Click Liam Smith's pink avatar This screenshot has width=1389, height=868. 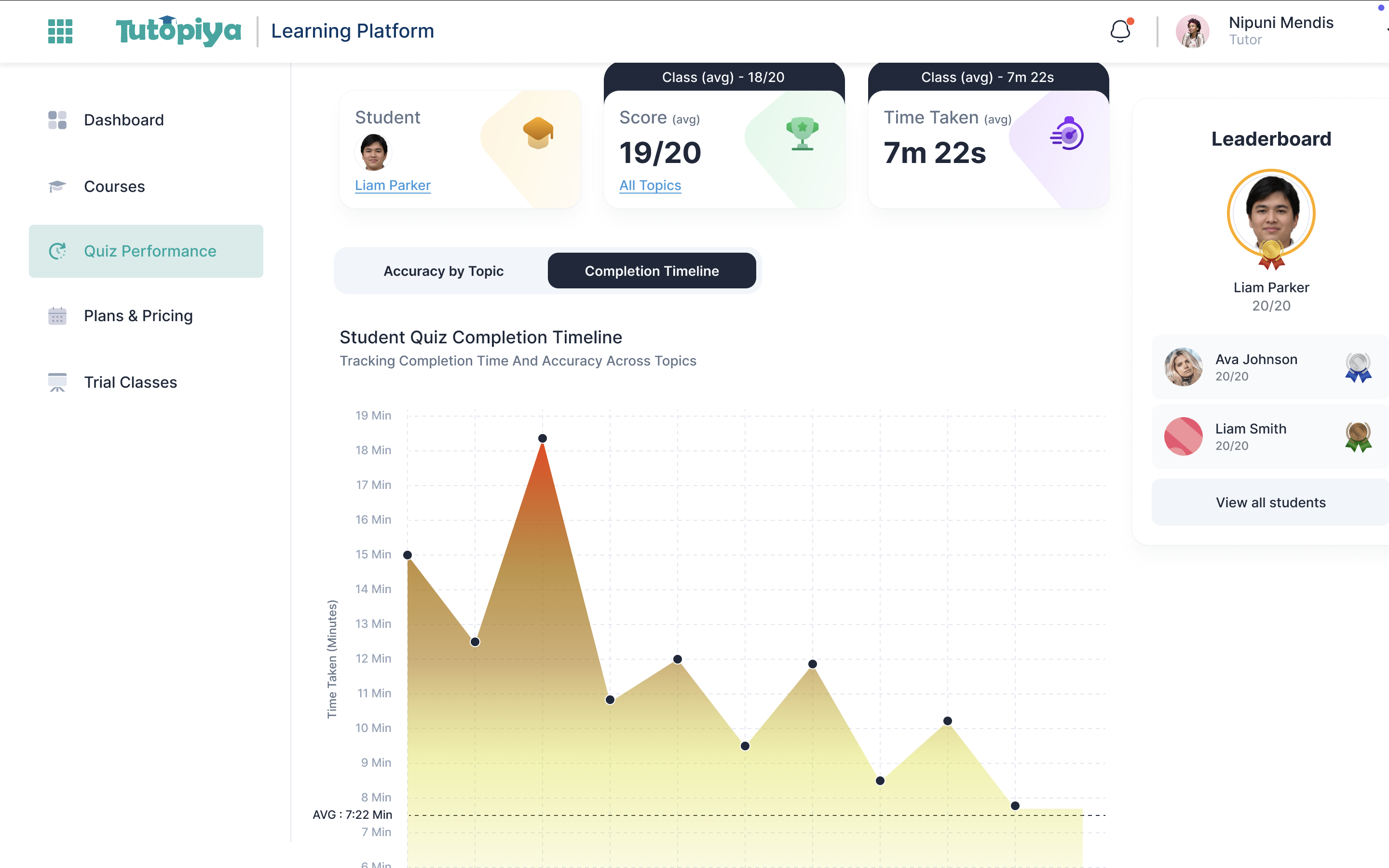coord(1184,436)
